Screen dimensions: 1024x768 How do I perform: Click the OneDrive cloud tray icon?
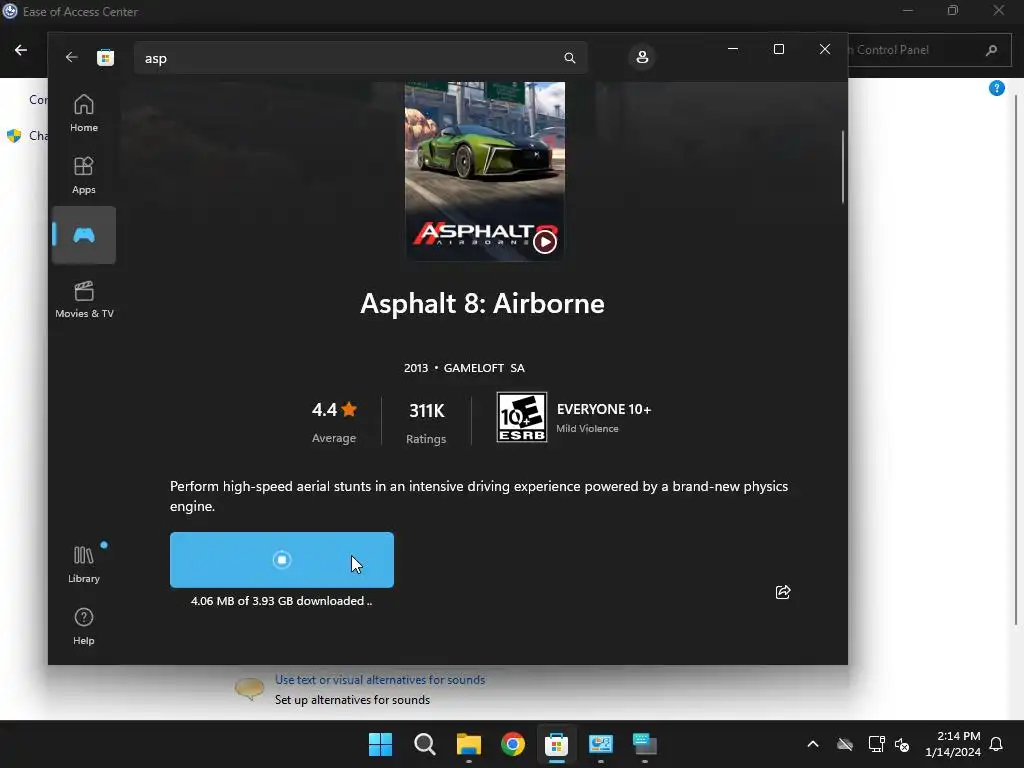coord(844,744)
